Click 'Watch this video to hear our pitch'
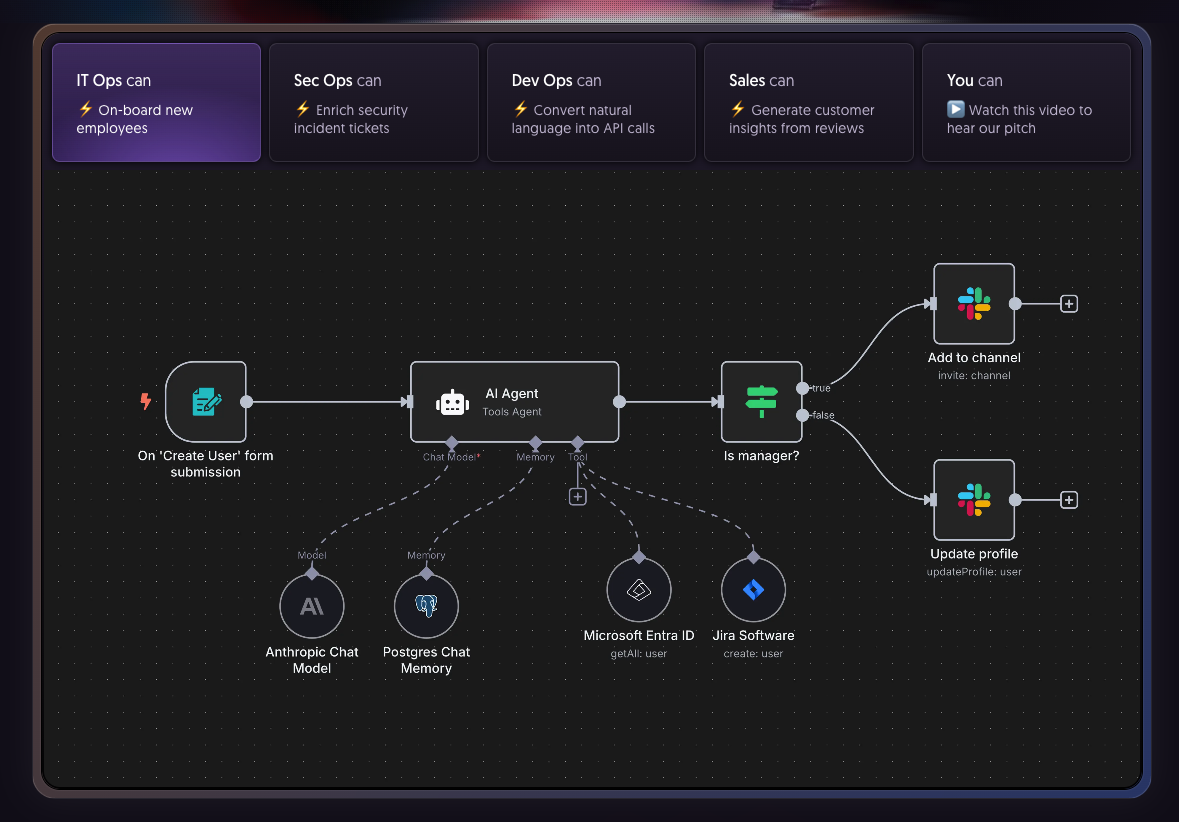Image resolution: width=1179 pixels, height=822 pixels. click(1026, 109)
